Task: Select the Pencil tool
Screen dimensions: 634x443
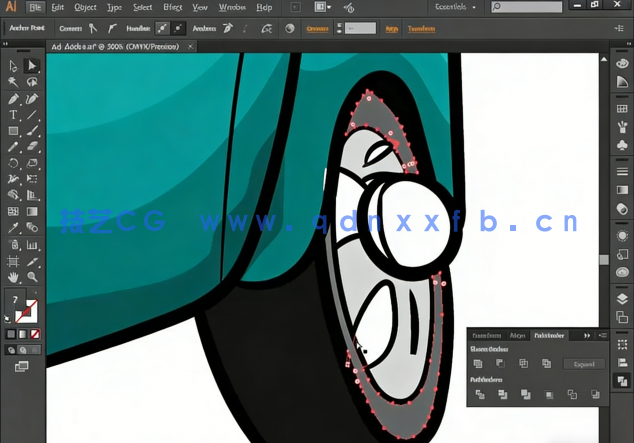Action: point(13,147)
